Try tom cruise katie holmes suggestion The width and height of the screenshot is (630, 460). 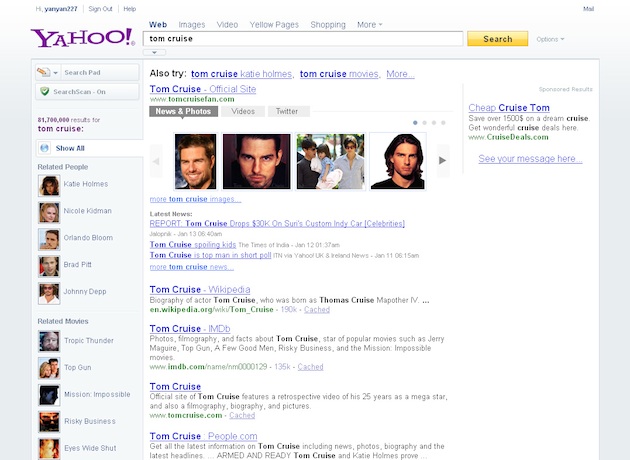point(241,74)
